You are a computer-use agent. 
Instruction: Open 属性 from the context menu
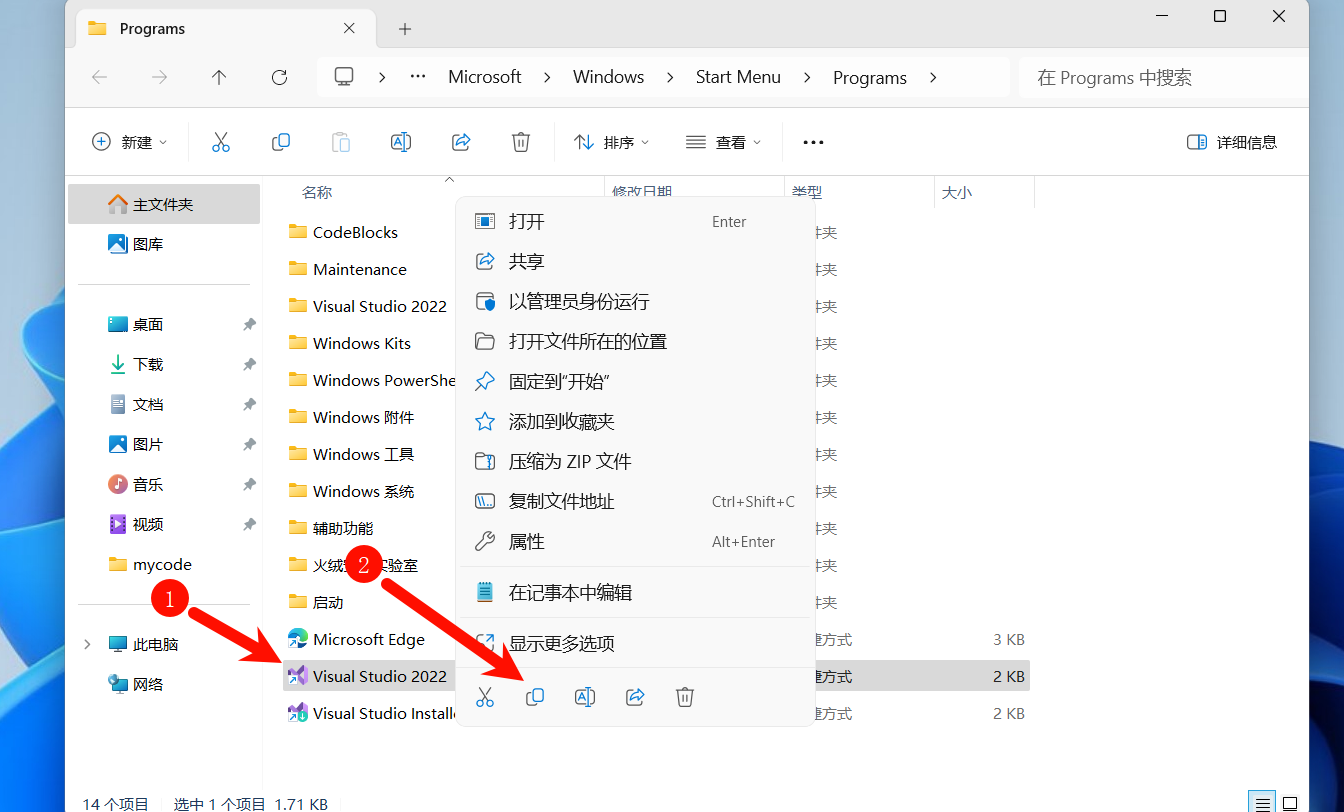pos(635,541)
